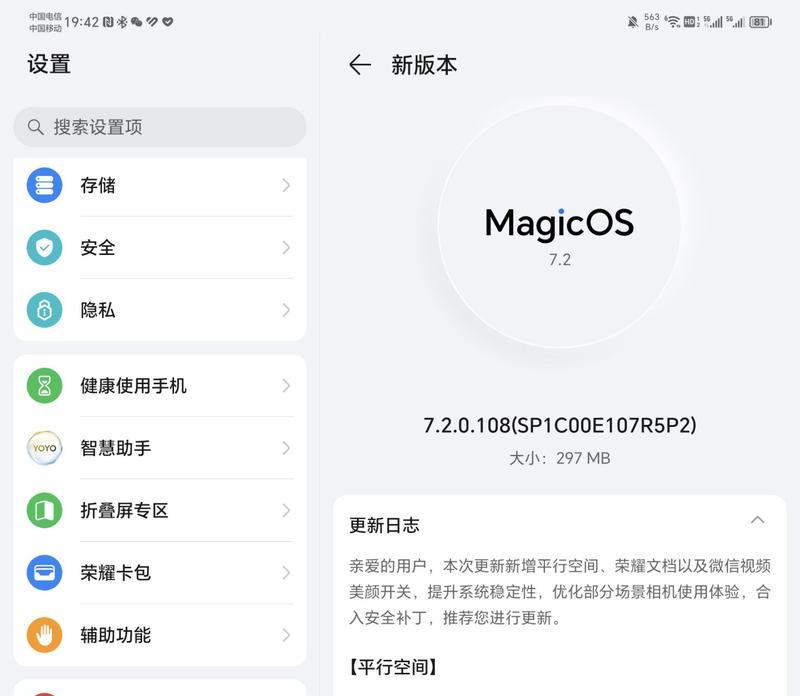Tap the 大小: 297 MB text
800x696 pixels.
point(560,458)
